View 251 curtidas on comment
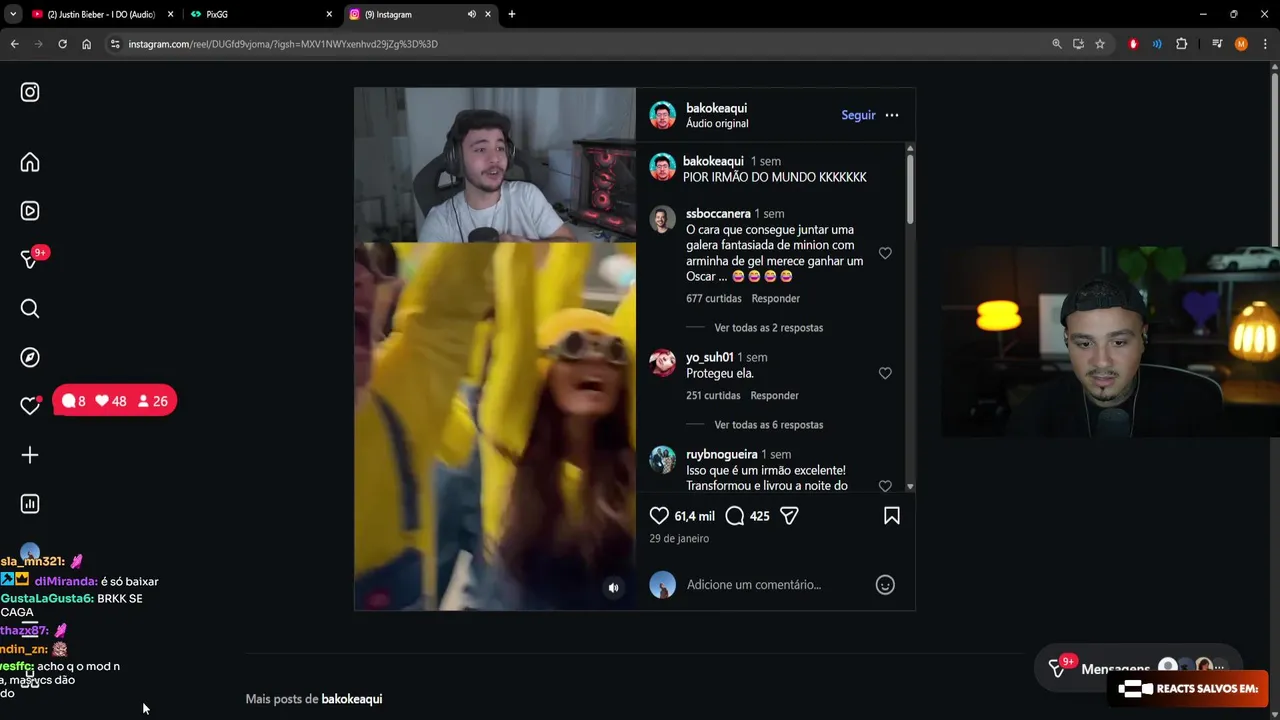This screenshot has width=1280, height=720. click(714, 396)
